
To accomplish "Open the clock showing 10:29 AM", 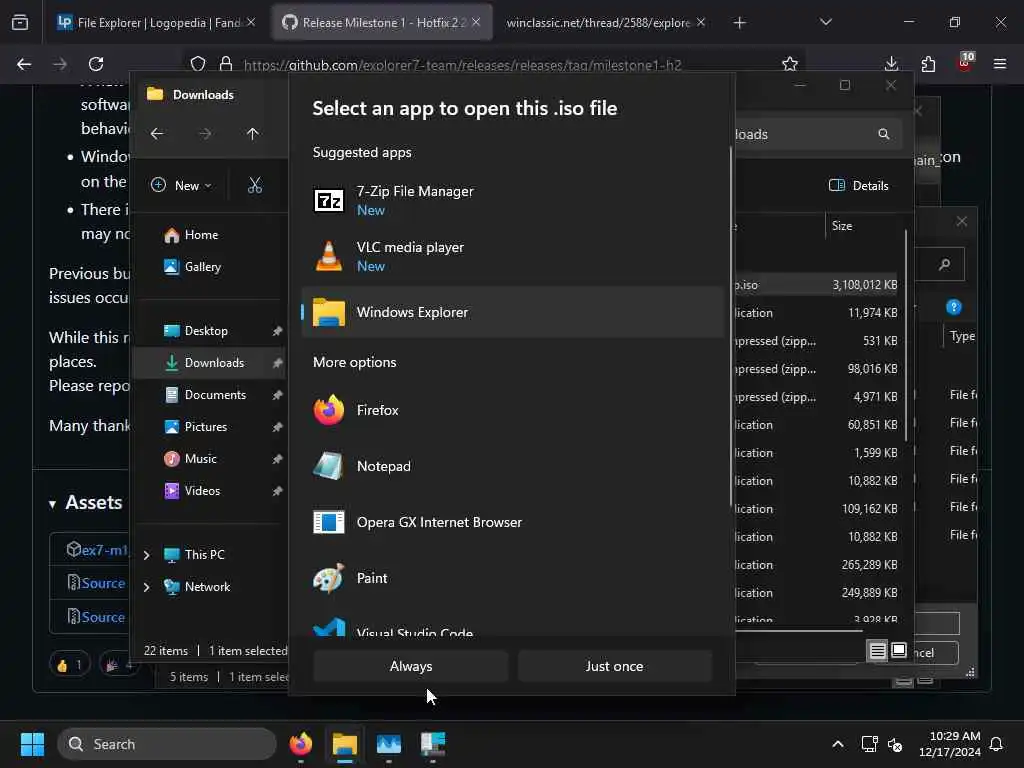I will click(x=950, y=744).
